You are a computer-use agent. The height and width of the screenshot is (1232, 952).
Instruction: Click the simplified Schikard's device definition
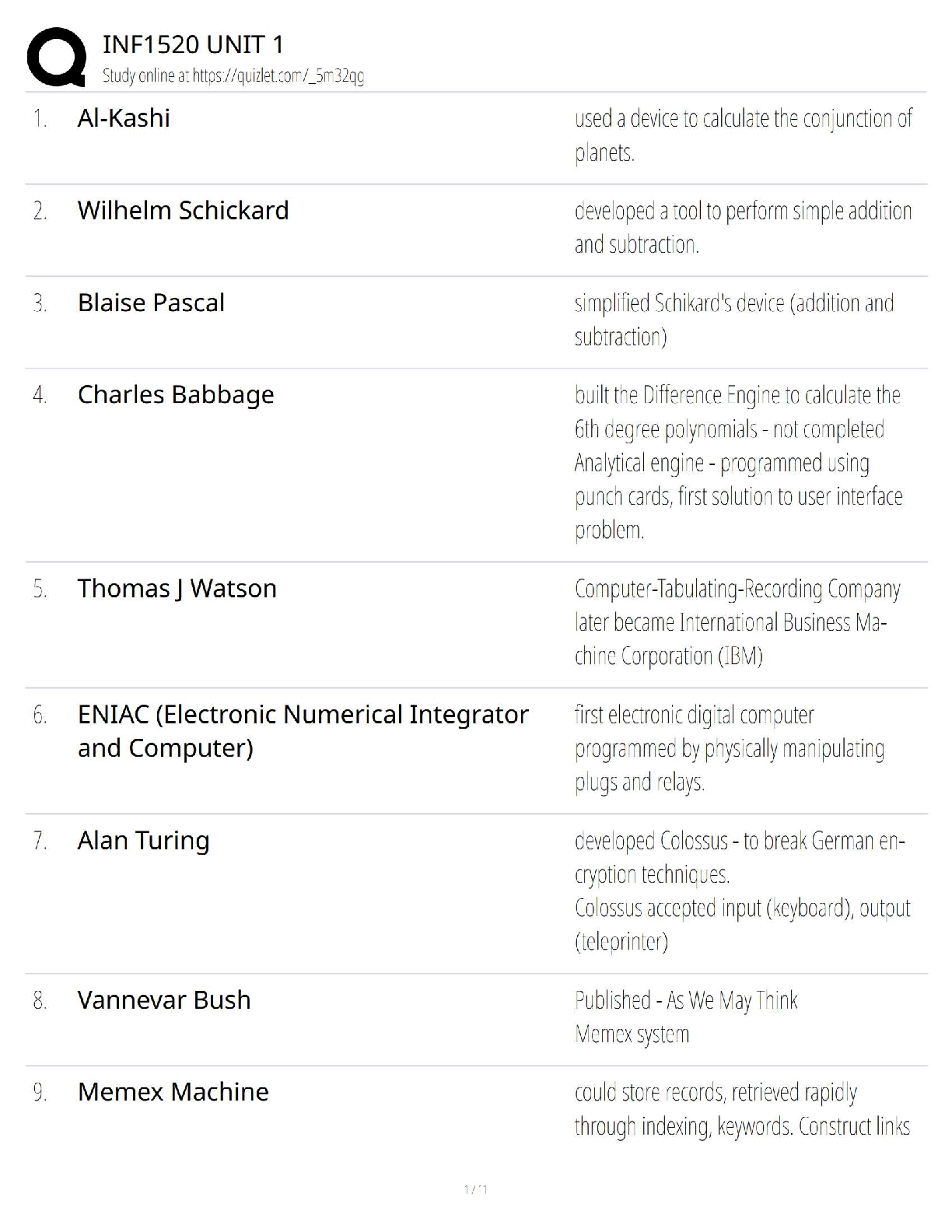pos(733,320)
